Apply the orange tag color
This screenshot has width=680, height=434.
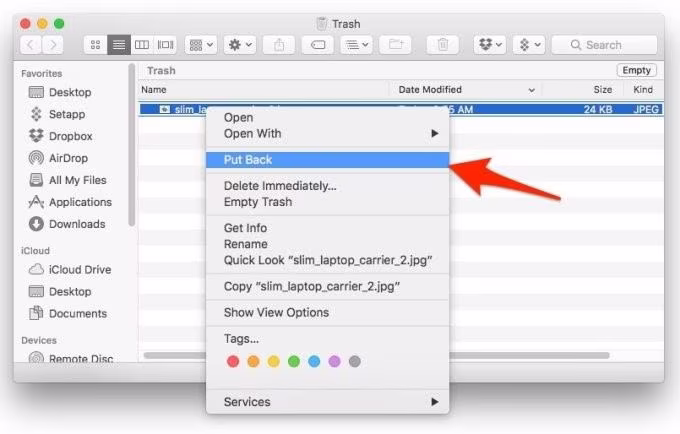(x=253, y=361)
